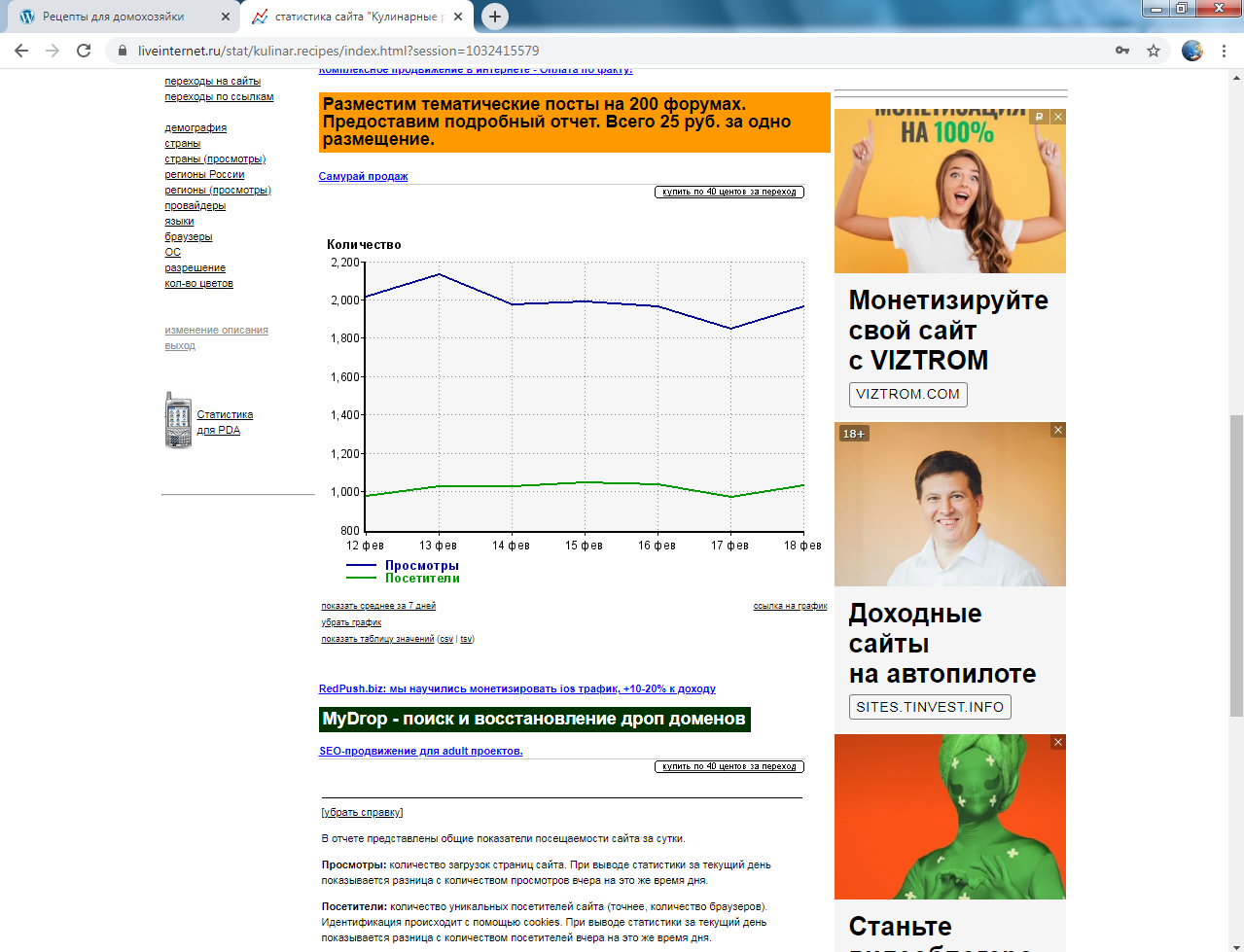Click the orange forum posts ad banner
This screenshot has height=952, width=1244.
pyautogui.click(x=574, y=123)
